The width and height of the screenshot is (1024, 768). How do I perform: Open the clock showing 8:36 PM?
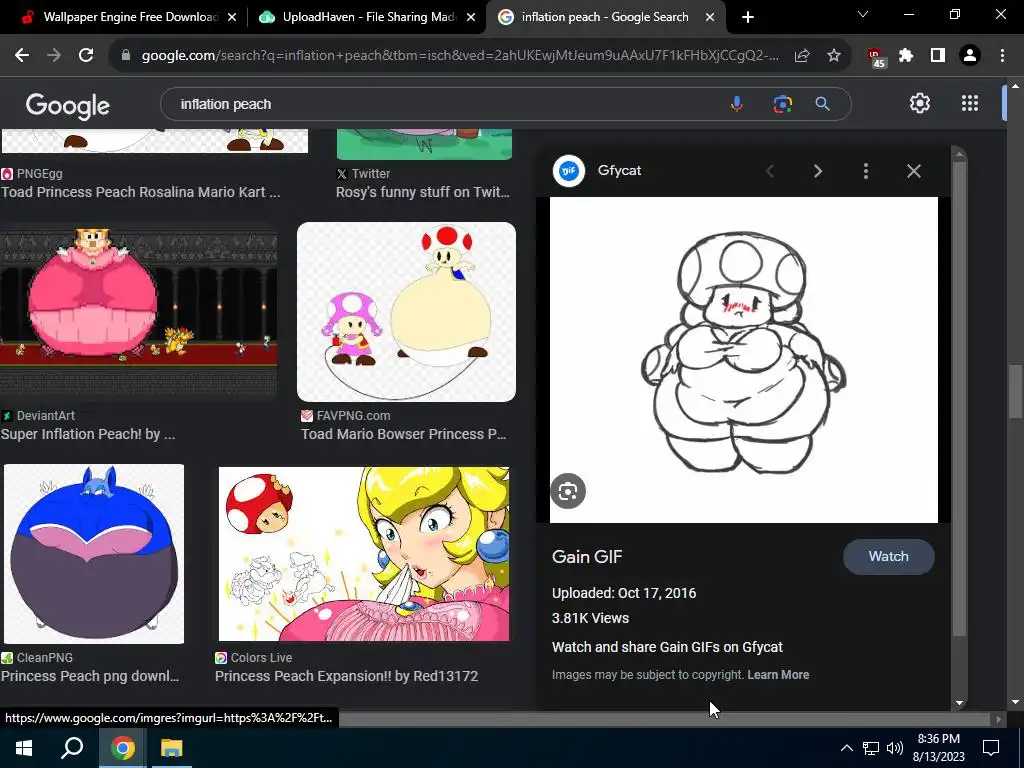[938, 748]
